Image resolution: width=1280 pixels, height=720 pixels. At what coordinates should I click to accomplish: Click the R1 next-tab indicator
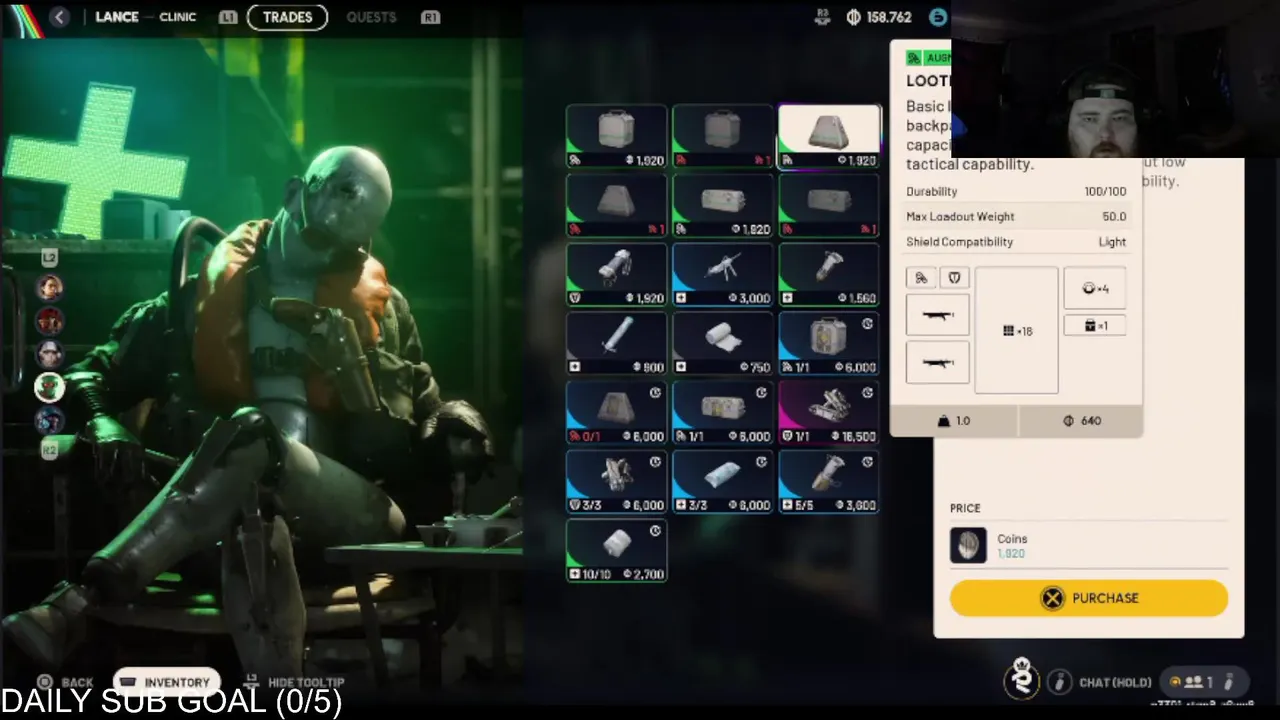pos(430,17)
